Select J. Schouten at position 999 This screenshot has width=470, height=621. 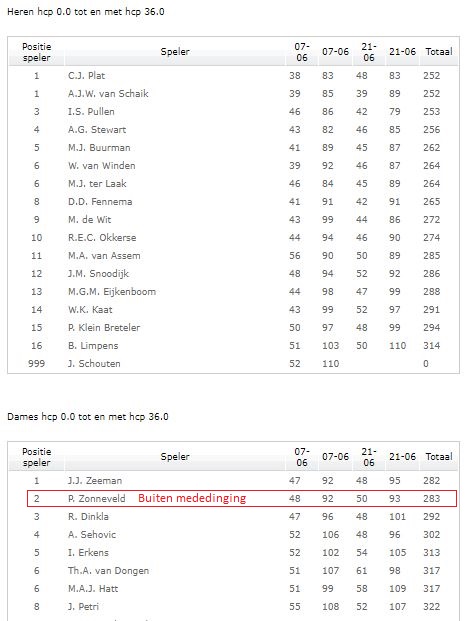point(94,364)
